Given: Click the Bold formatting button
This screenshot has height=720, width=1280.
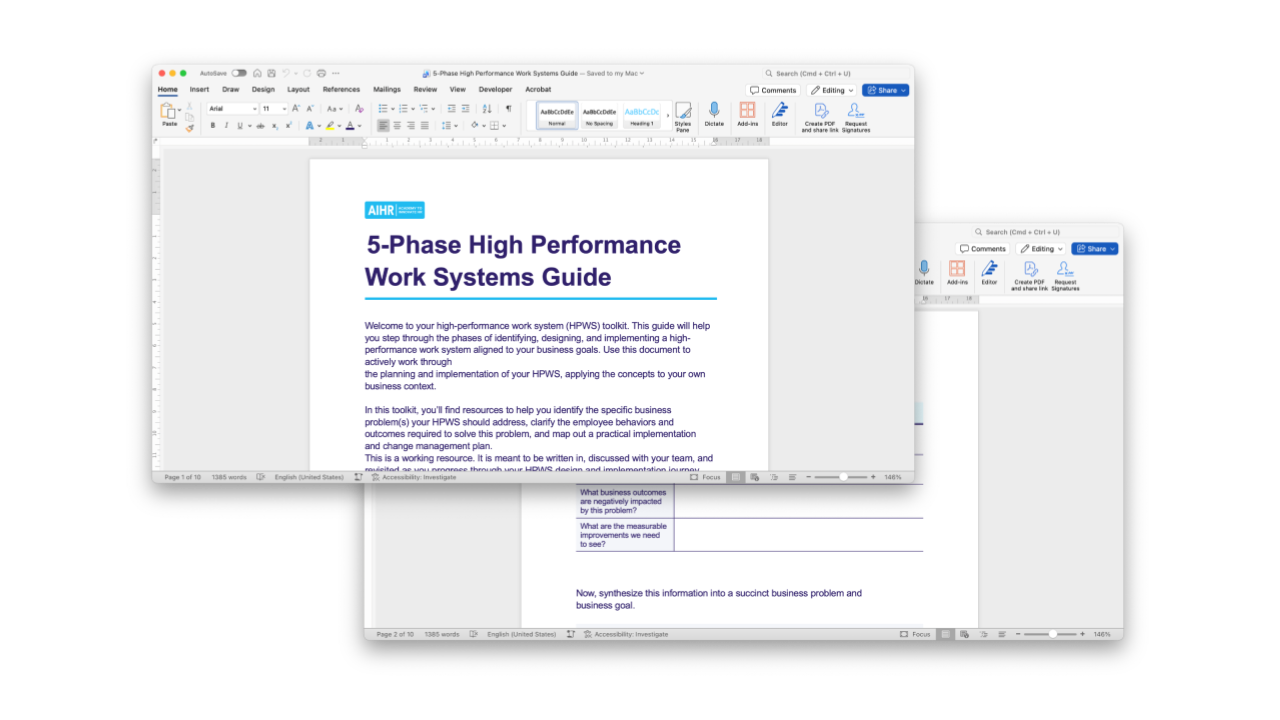Looking at the screenshot, I should 212,126.
